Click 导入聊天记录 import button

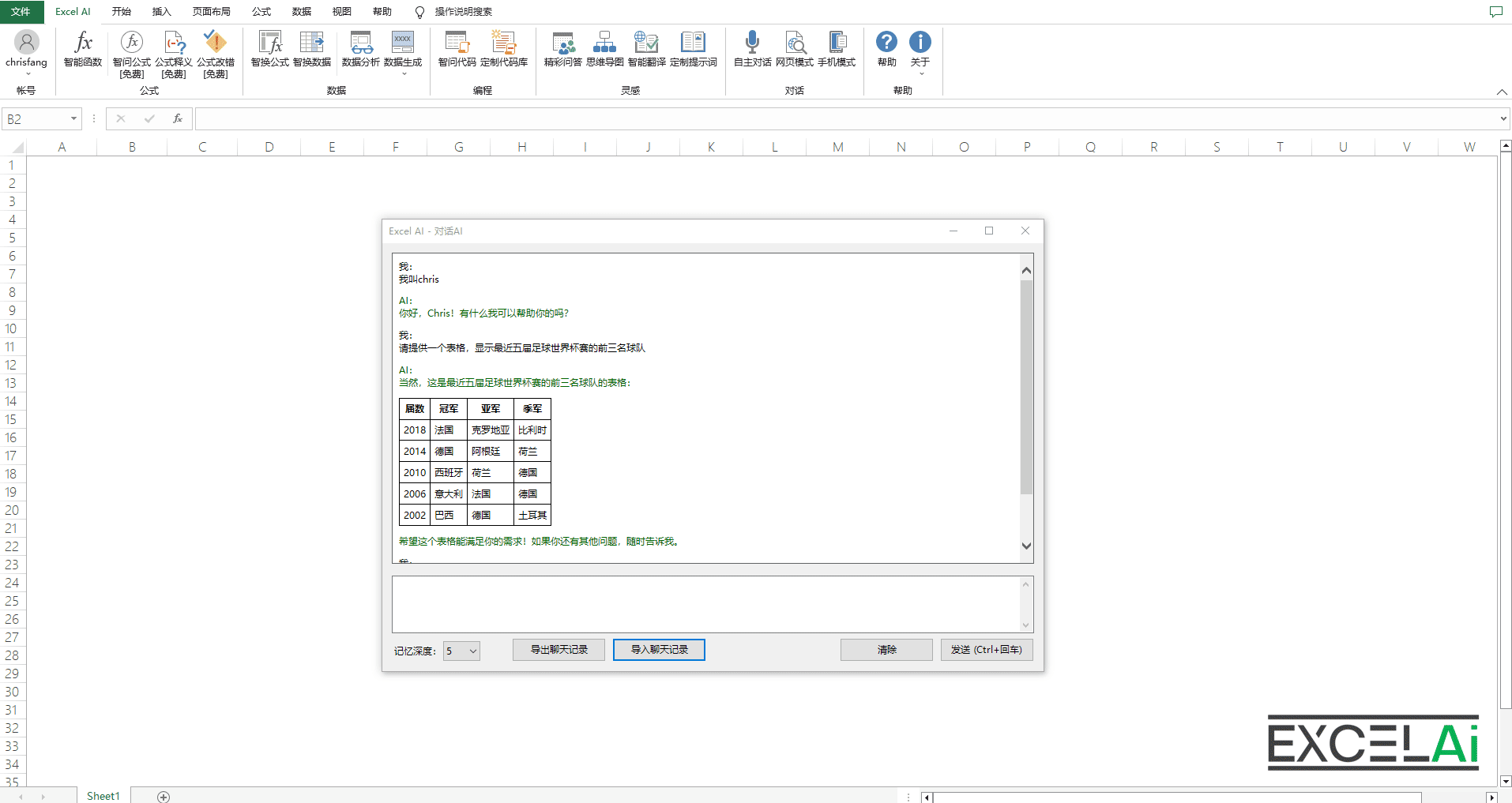(659, 650)
